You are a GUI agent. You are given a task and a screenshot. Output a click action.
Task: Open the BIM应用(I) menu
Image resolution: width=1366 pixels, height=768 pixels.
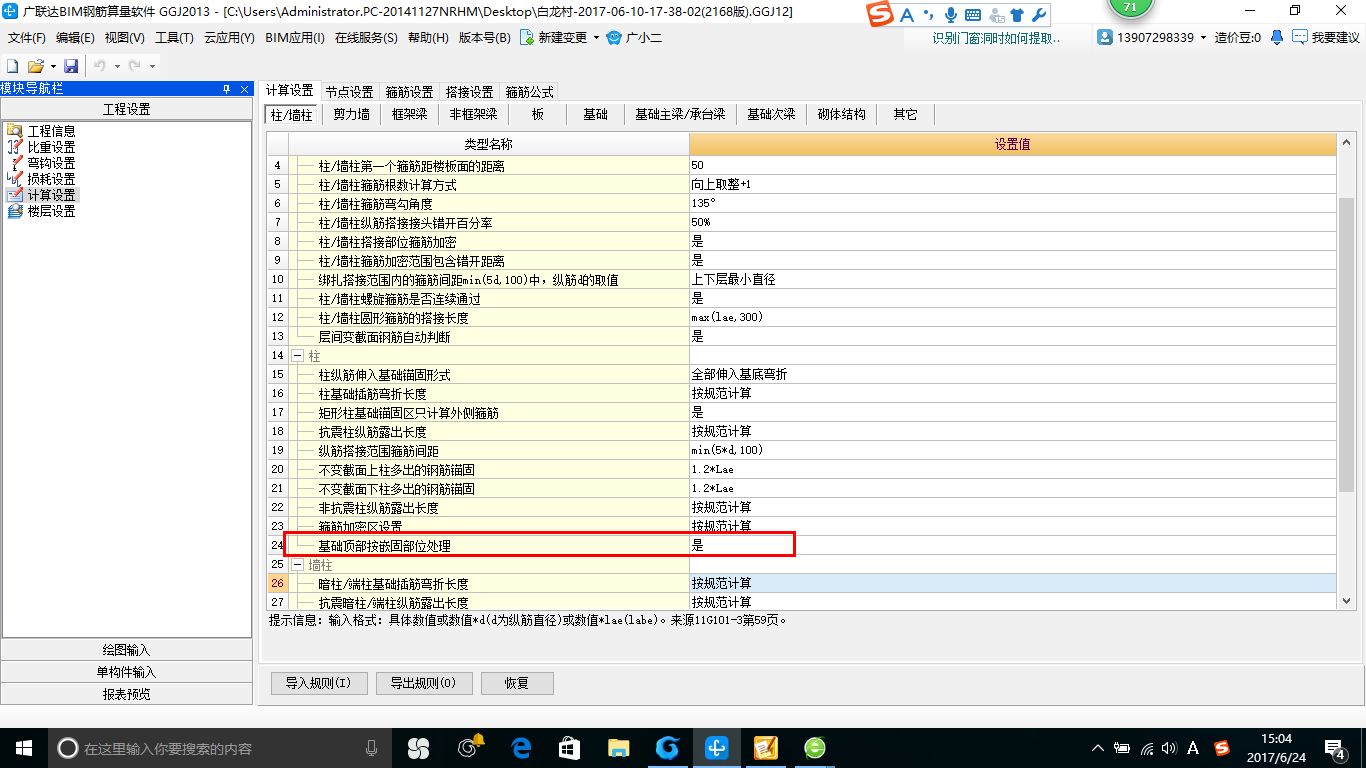tap(295, 38)
